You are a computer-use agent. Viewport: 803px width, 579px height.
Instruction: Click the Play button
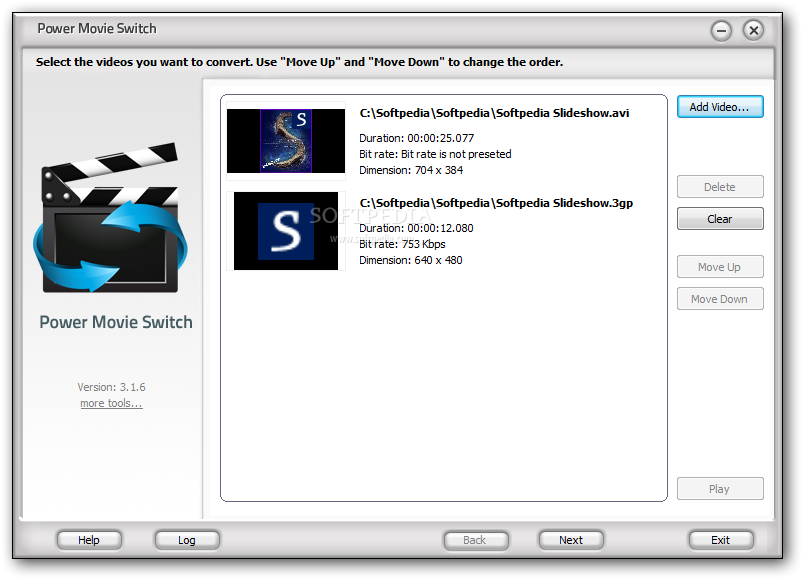click(x=720, y=488)
